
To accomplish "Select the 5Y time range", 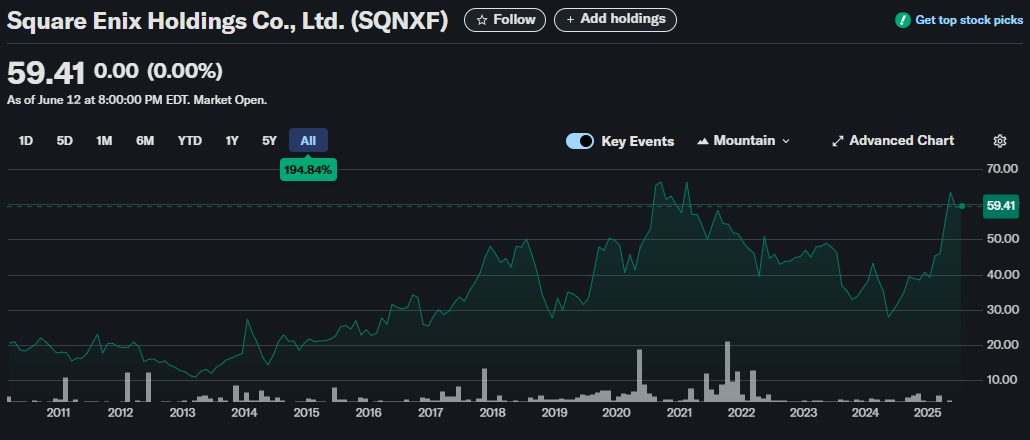I will click(269, 141).
